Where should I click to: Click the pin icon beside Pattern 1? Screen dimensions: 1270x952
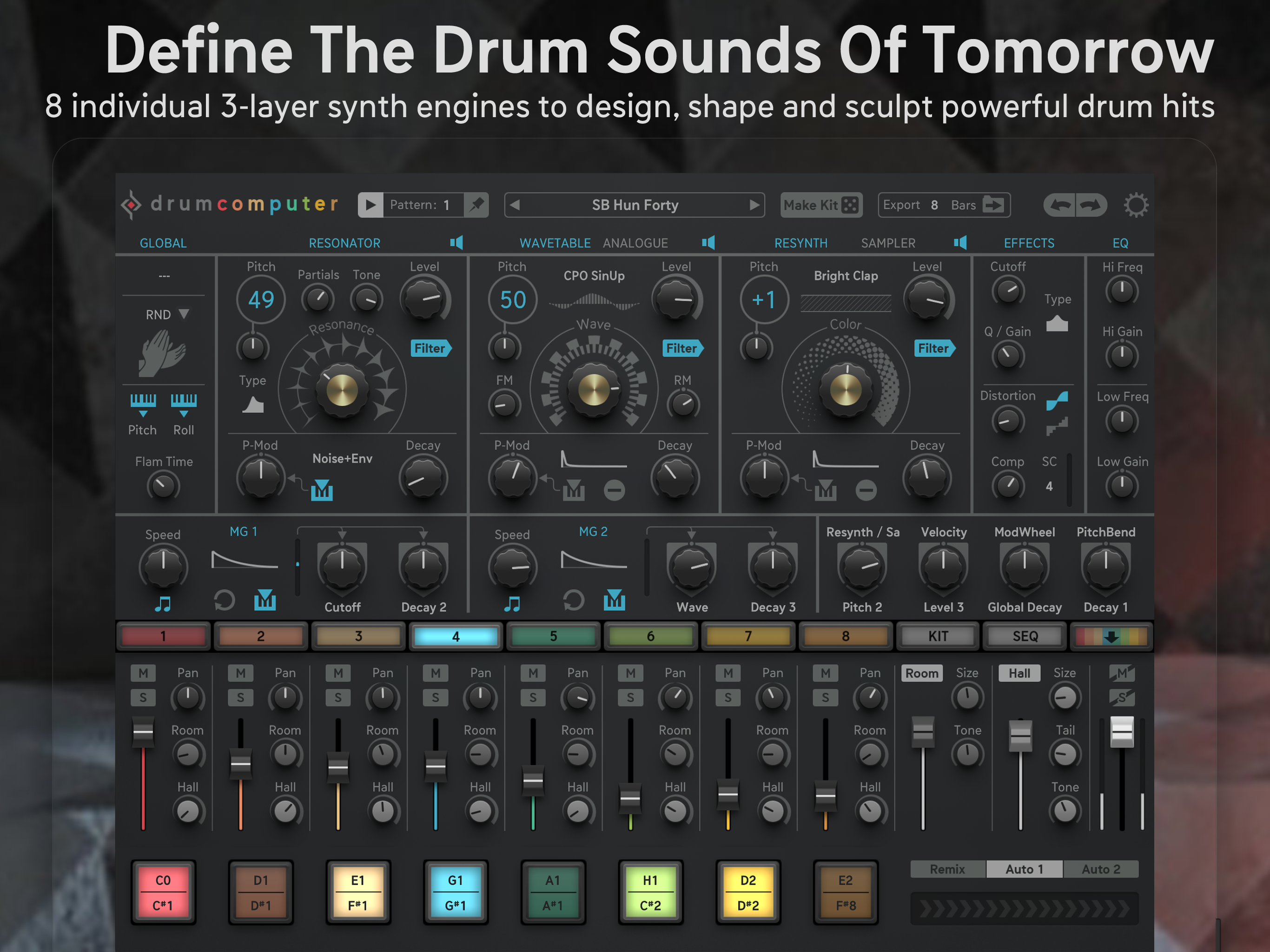476,205
